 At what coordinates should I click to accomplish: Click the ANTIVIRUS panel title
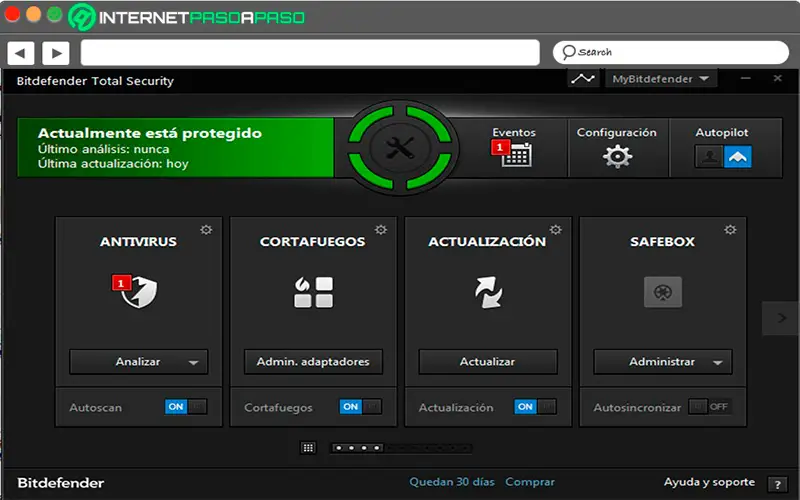coord(138,241)
